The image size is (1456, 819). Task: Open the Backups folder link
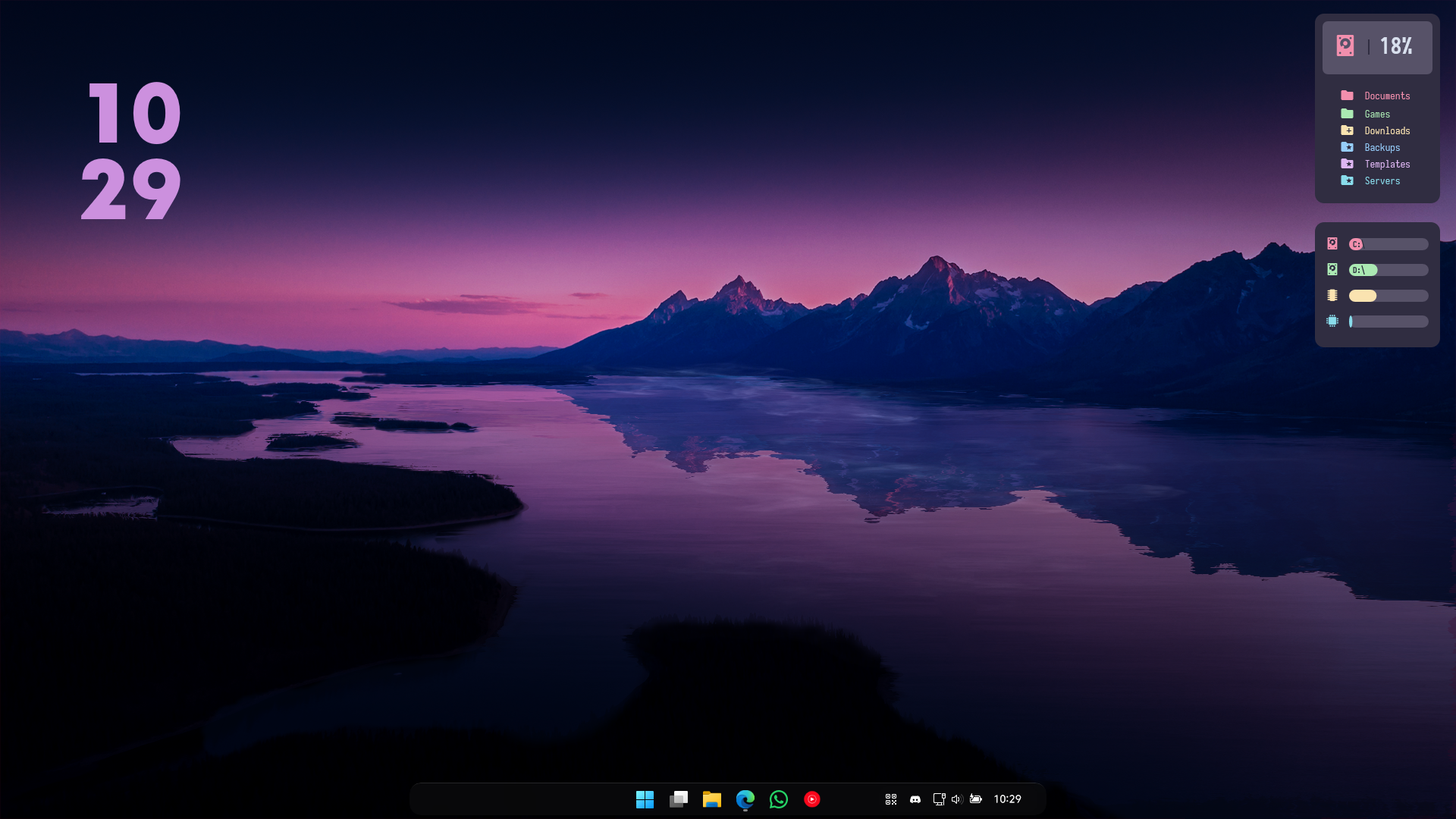point(1382,148)
